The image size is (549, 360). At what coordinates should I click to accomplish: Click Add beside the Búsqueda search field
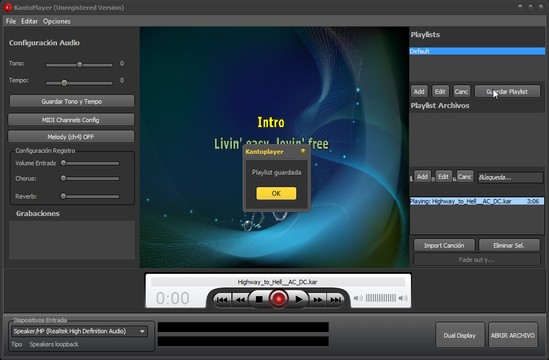click(422, 176)
